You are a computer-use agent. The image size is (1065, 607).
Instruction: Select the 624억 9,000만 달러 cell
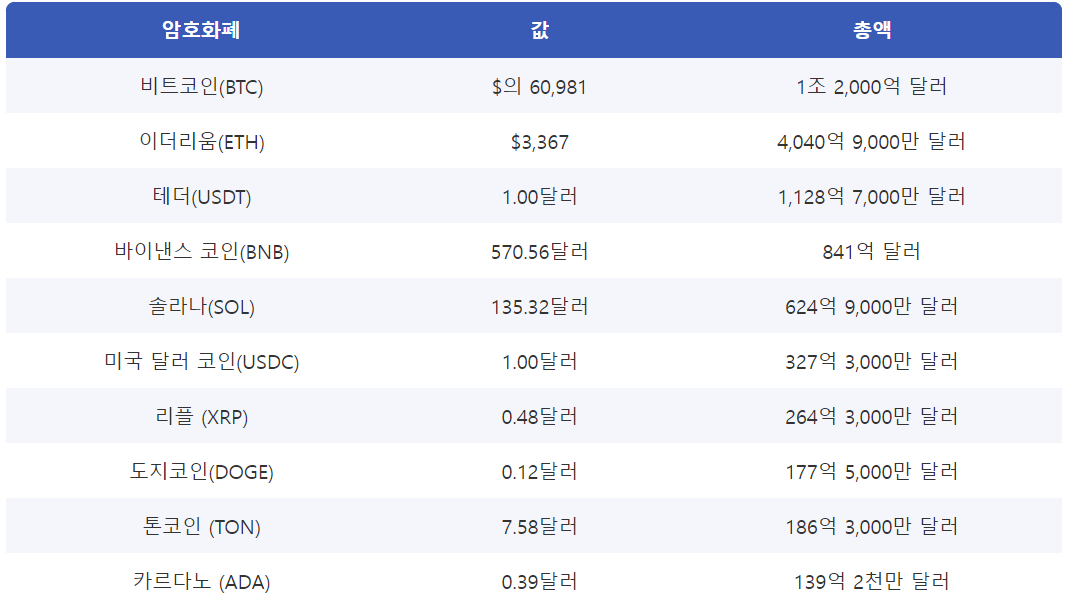(x=871, y=306)
